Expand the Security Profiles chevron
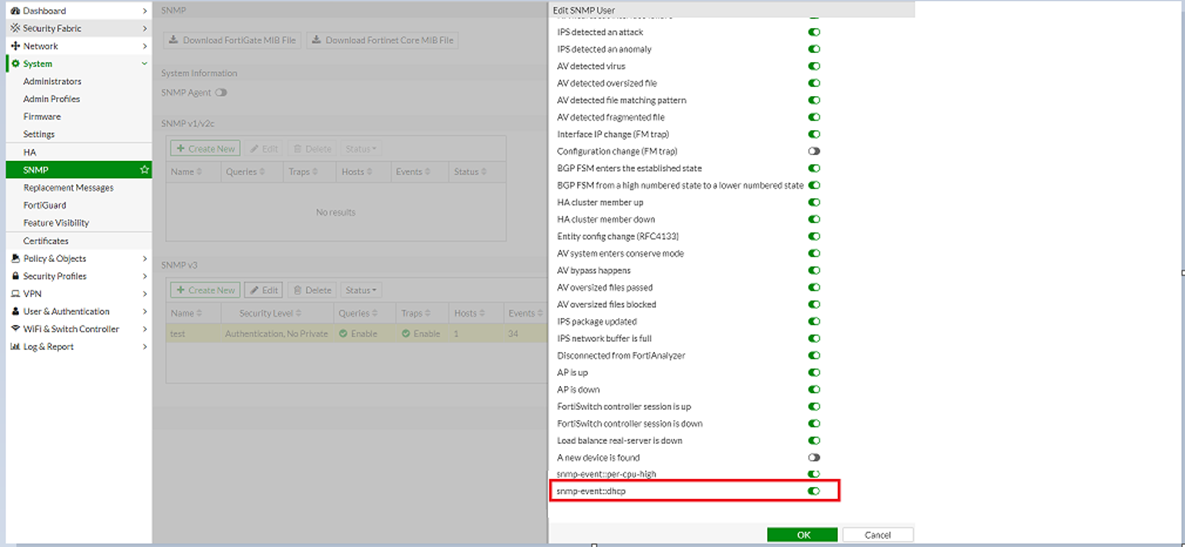This screenshot has width=1185, height=547. [x=145, y=276]
